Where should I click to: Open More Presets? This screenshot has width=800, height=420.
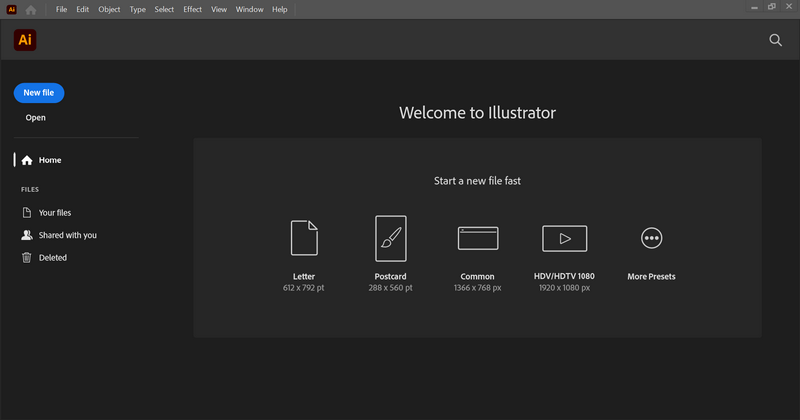coord(651,238)
